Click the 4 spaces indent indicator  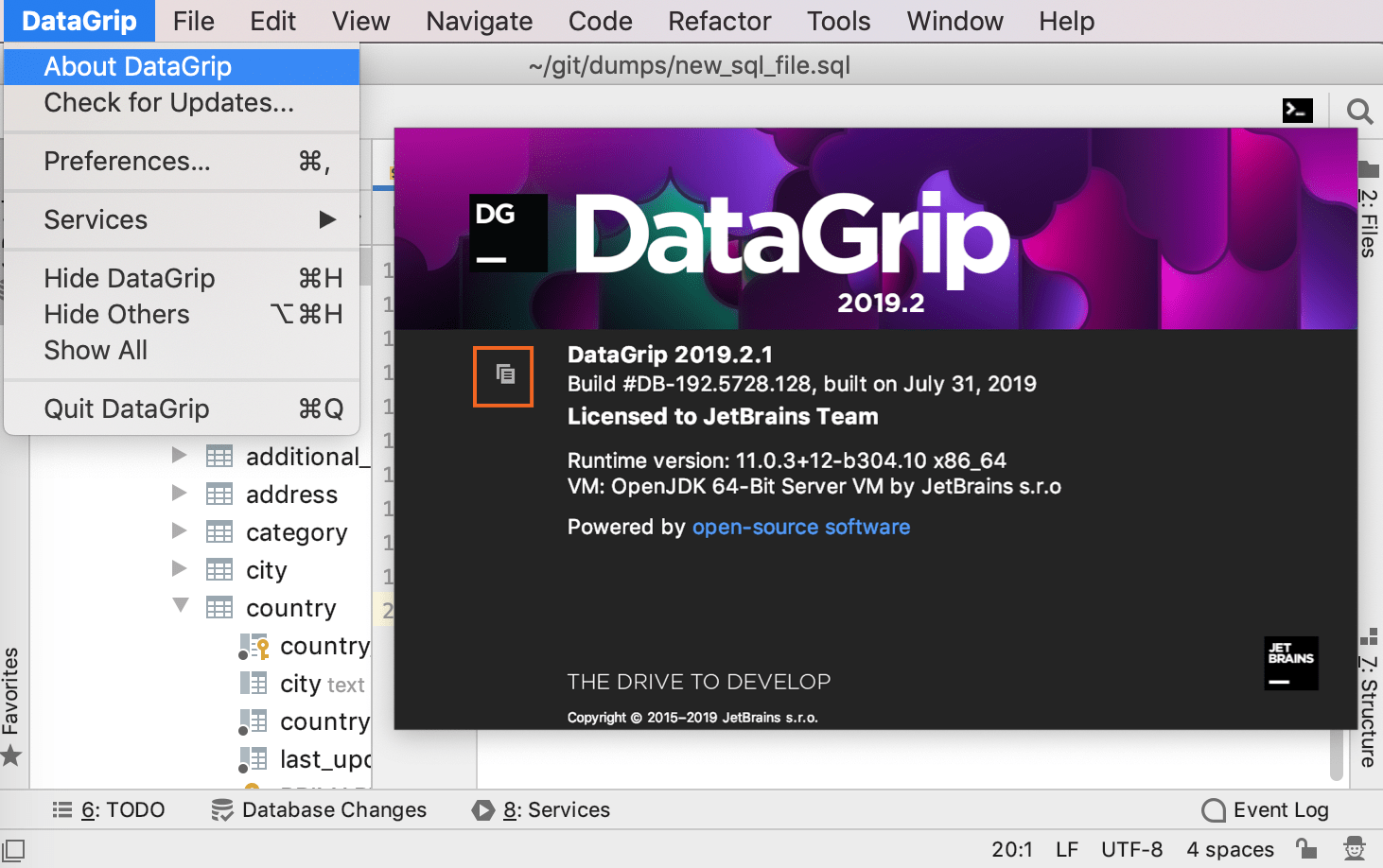pyautogui.click(x=1230, y=849)
